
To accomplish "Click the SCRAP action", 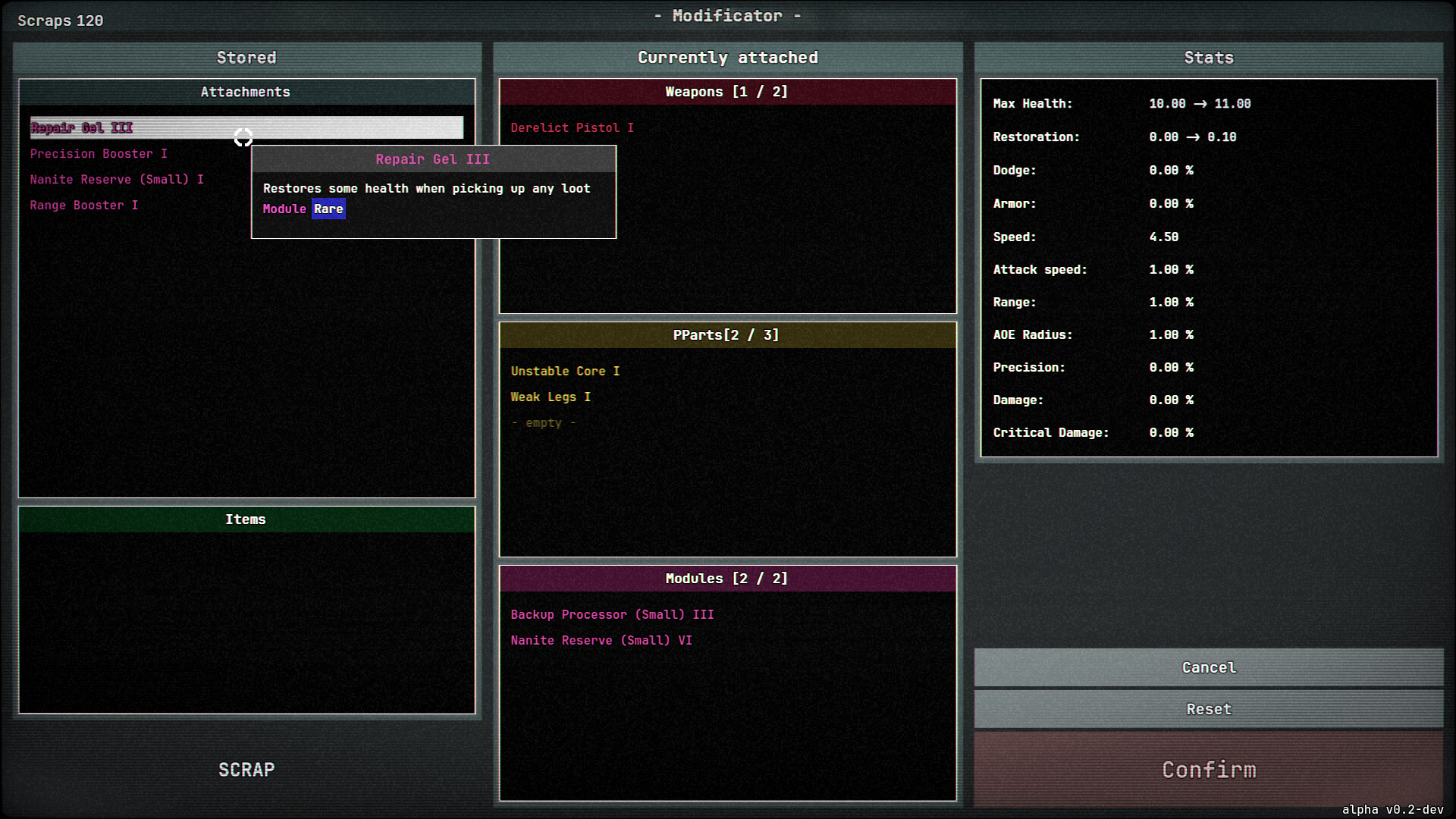I will [x=246, y=769].
